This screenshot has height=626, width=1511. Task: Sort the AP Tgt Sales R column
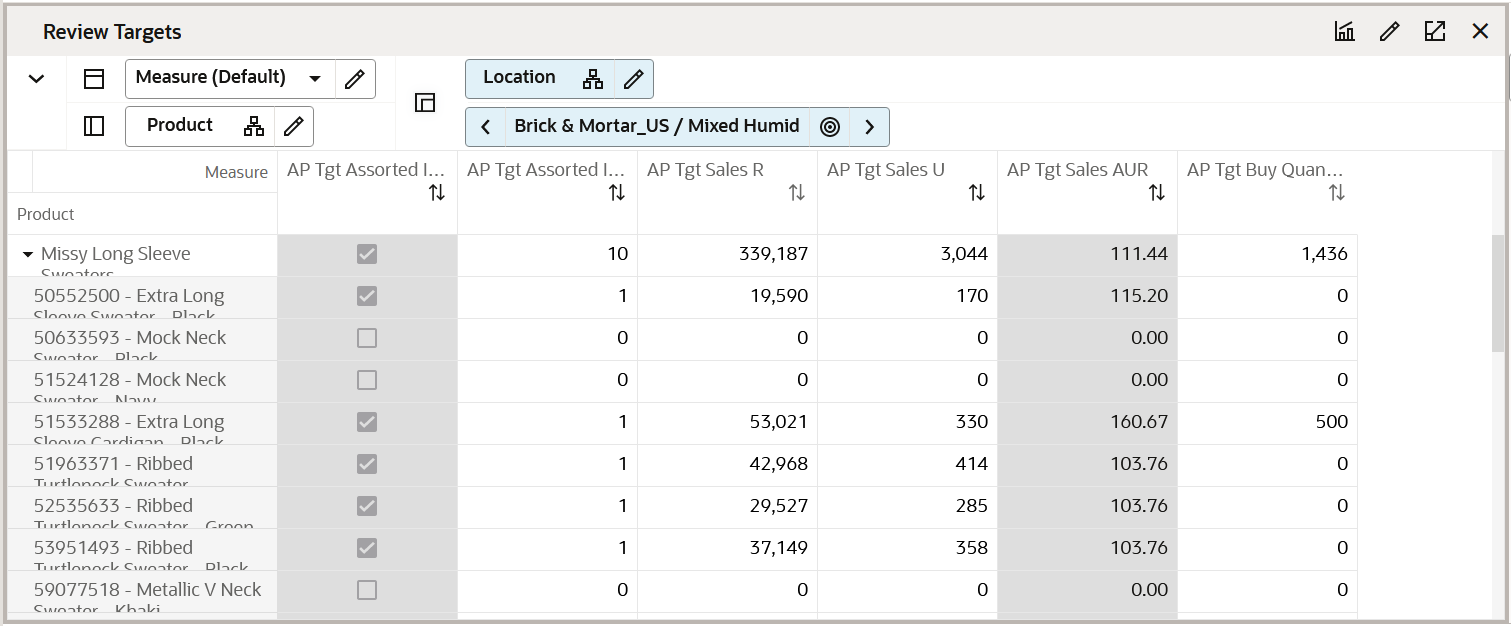(x=796, y=191)
